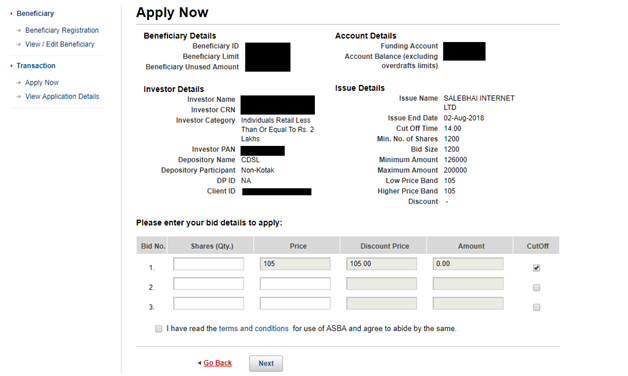
Task: Check CutOff checkbox for bid 2
Action: pyautogui.click(x=537, y=288)
